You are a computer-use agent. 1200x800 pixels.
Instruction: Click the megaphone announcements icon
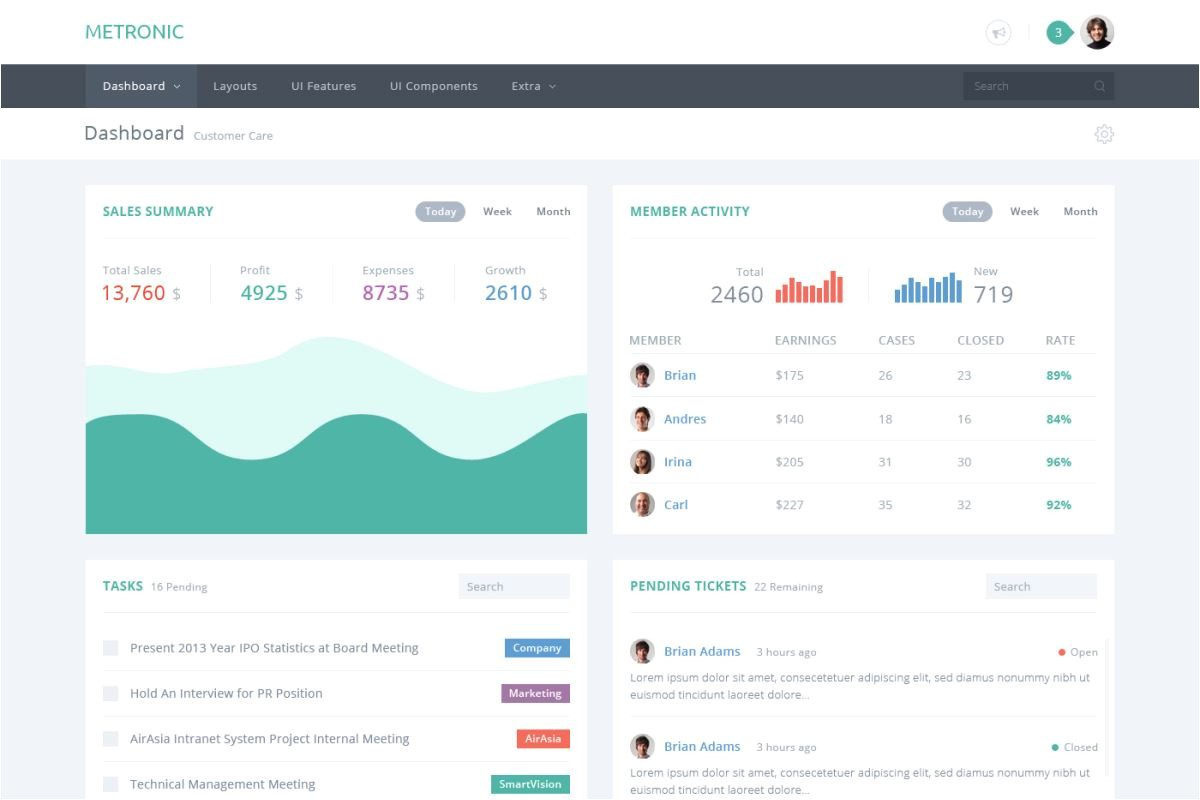[998, 33]
